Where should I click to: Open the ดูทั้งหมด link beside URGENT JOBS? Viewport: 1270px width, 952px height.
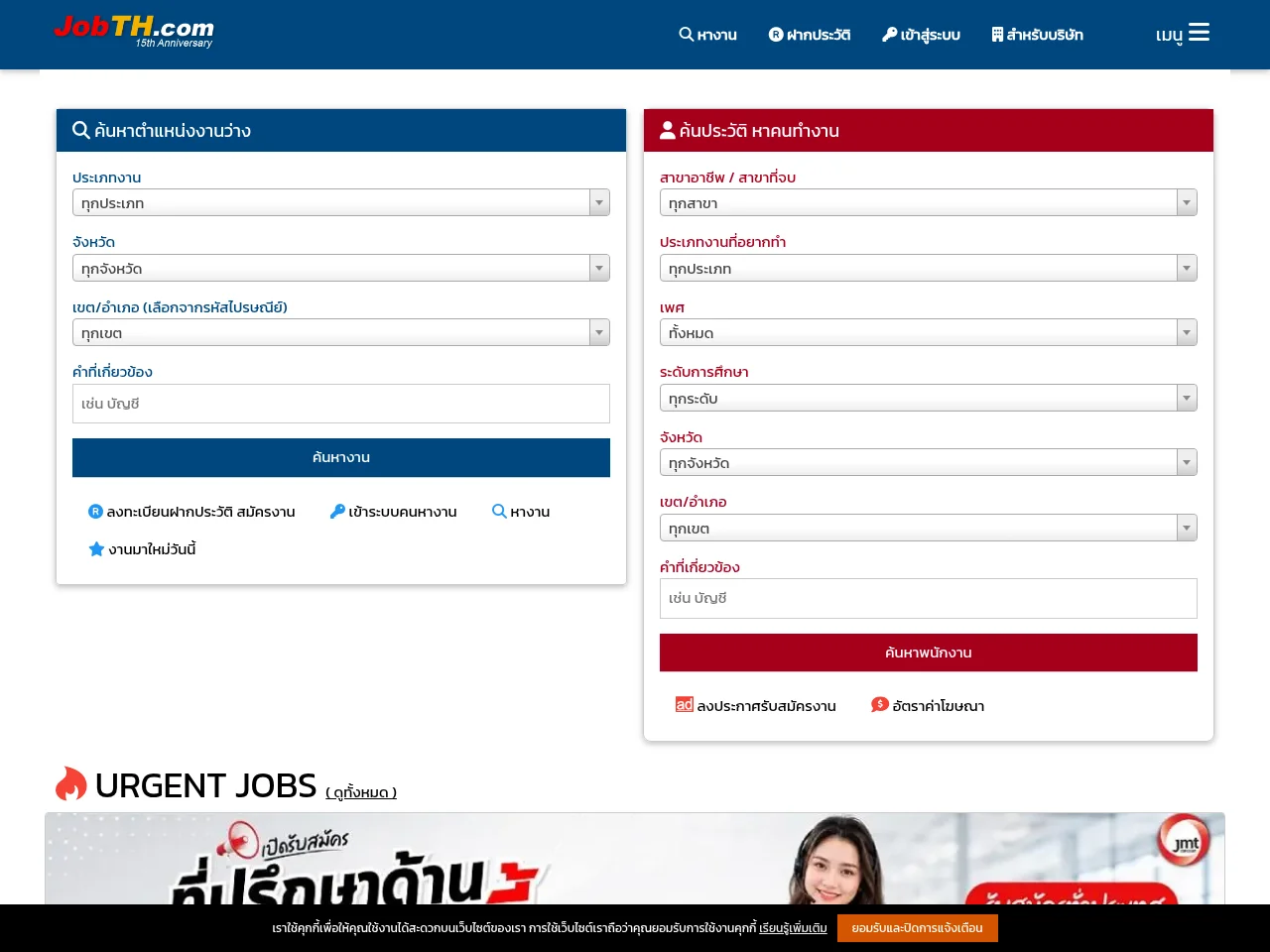click(x=361, y=792)
